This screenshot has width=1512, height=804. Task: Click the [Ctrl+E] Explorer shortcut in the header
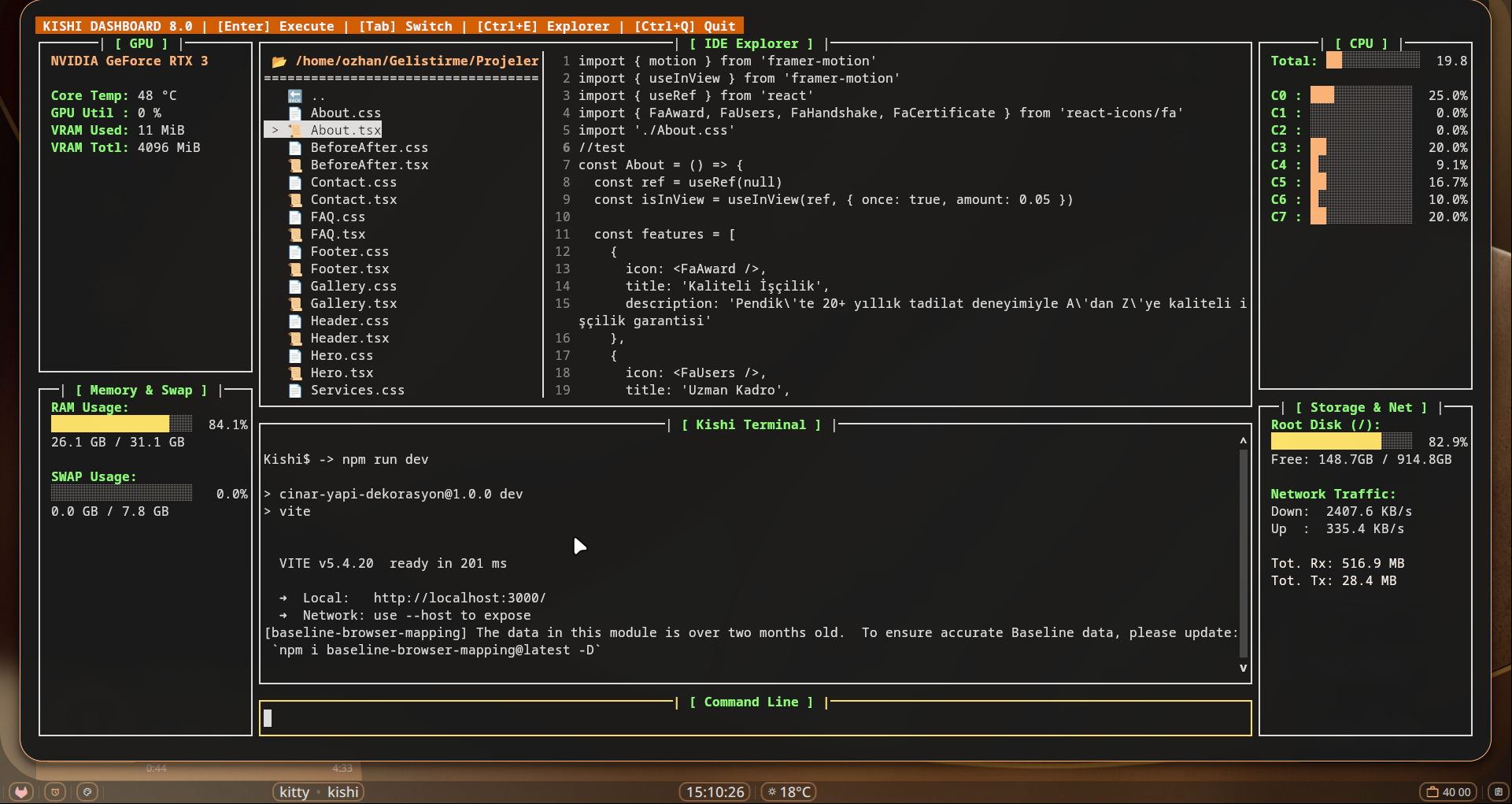tap(543, 27)
